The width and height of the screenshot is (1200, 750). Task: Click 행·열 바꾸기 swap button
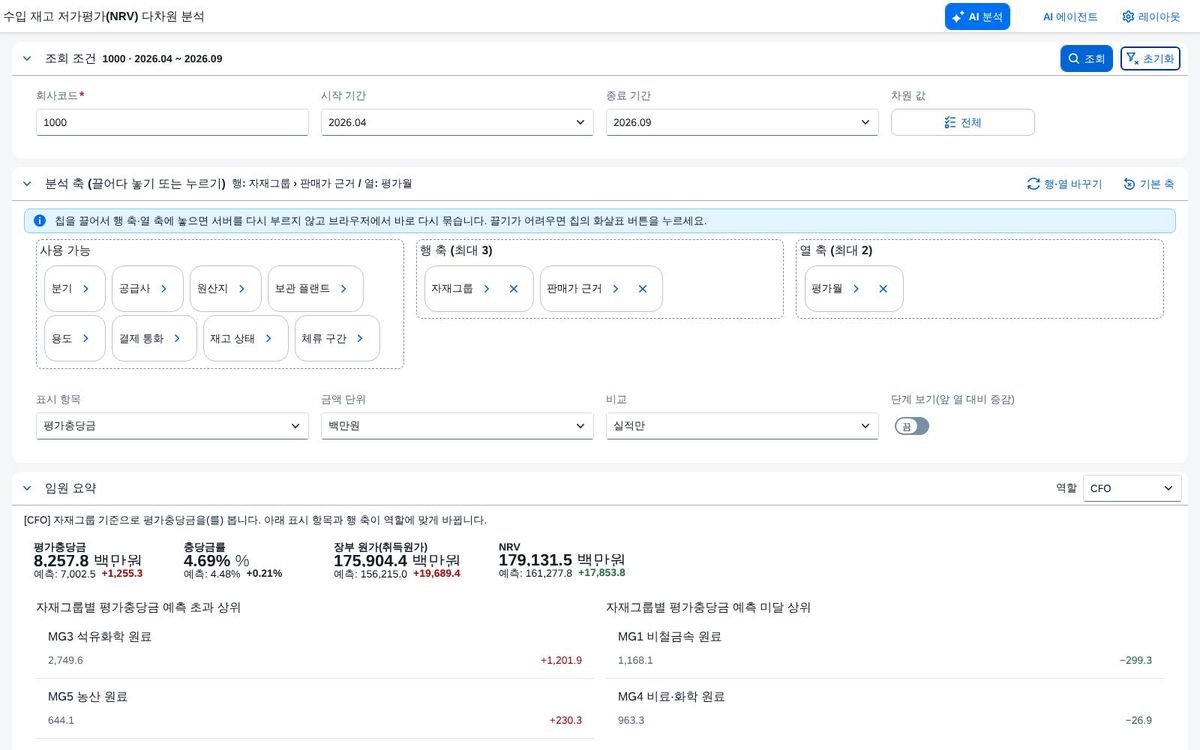[x=1064, y=184]
